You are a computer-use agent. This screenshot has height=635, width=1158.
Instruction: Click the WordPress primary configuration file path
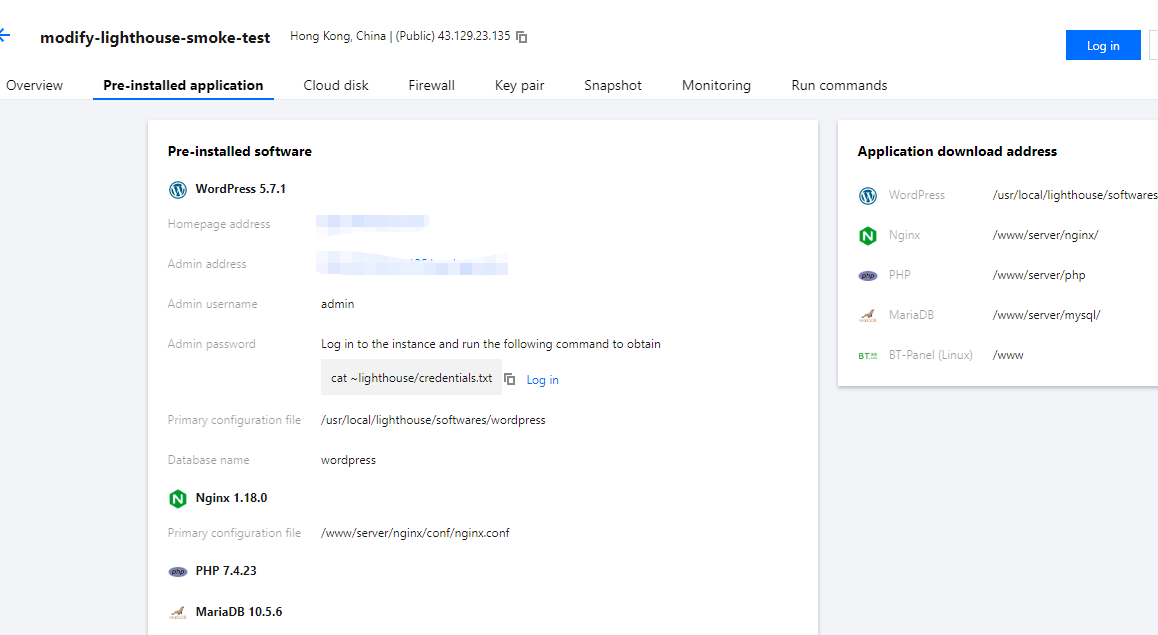[x=433, y=420]
